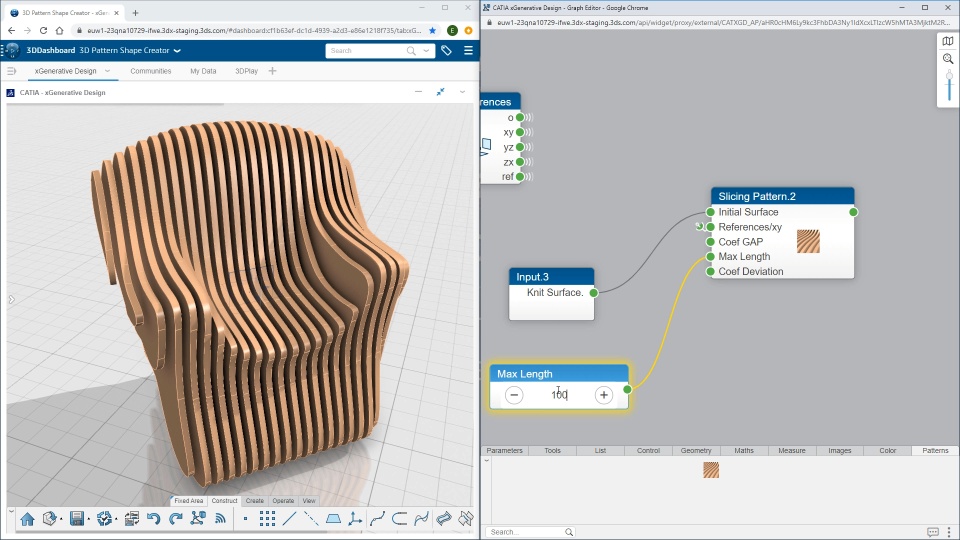Switch to the Geometry palette tab
960x540 pixels.
[x=696, y=451]
